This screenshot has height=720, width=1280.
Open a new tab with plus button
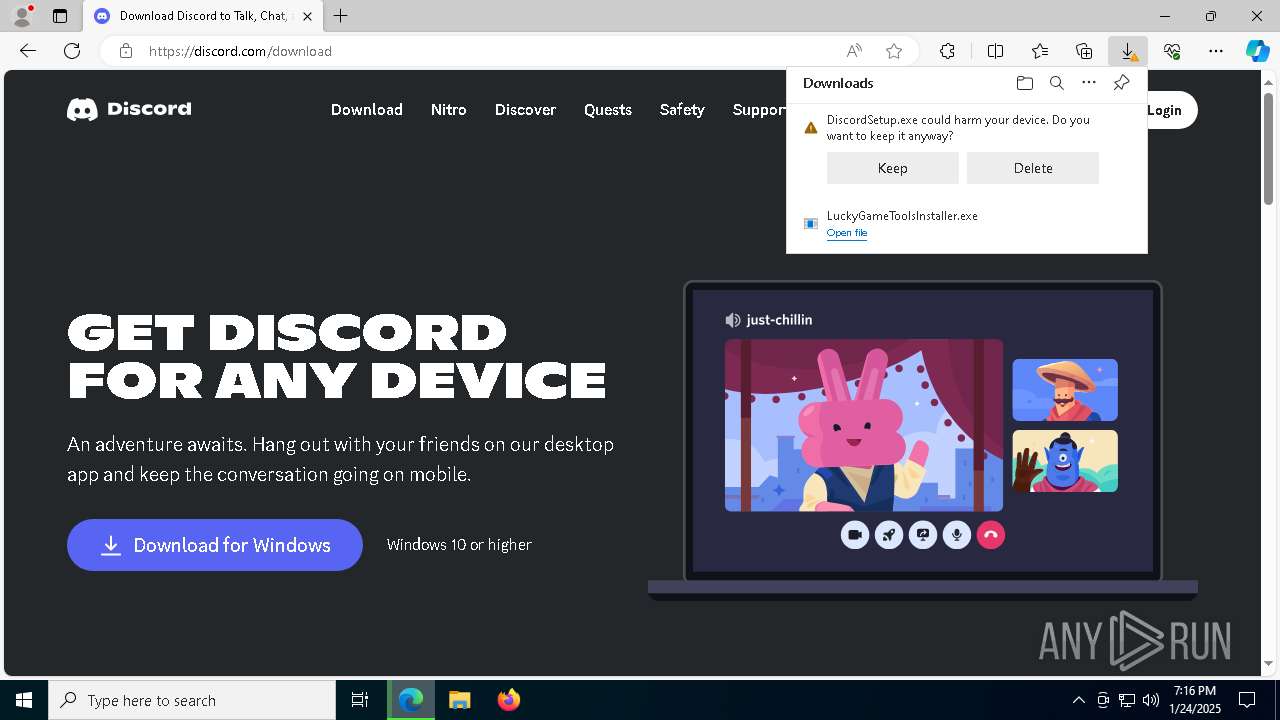tap(341, 16)
